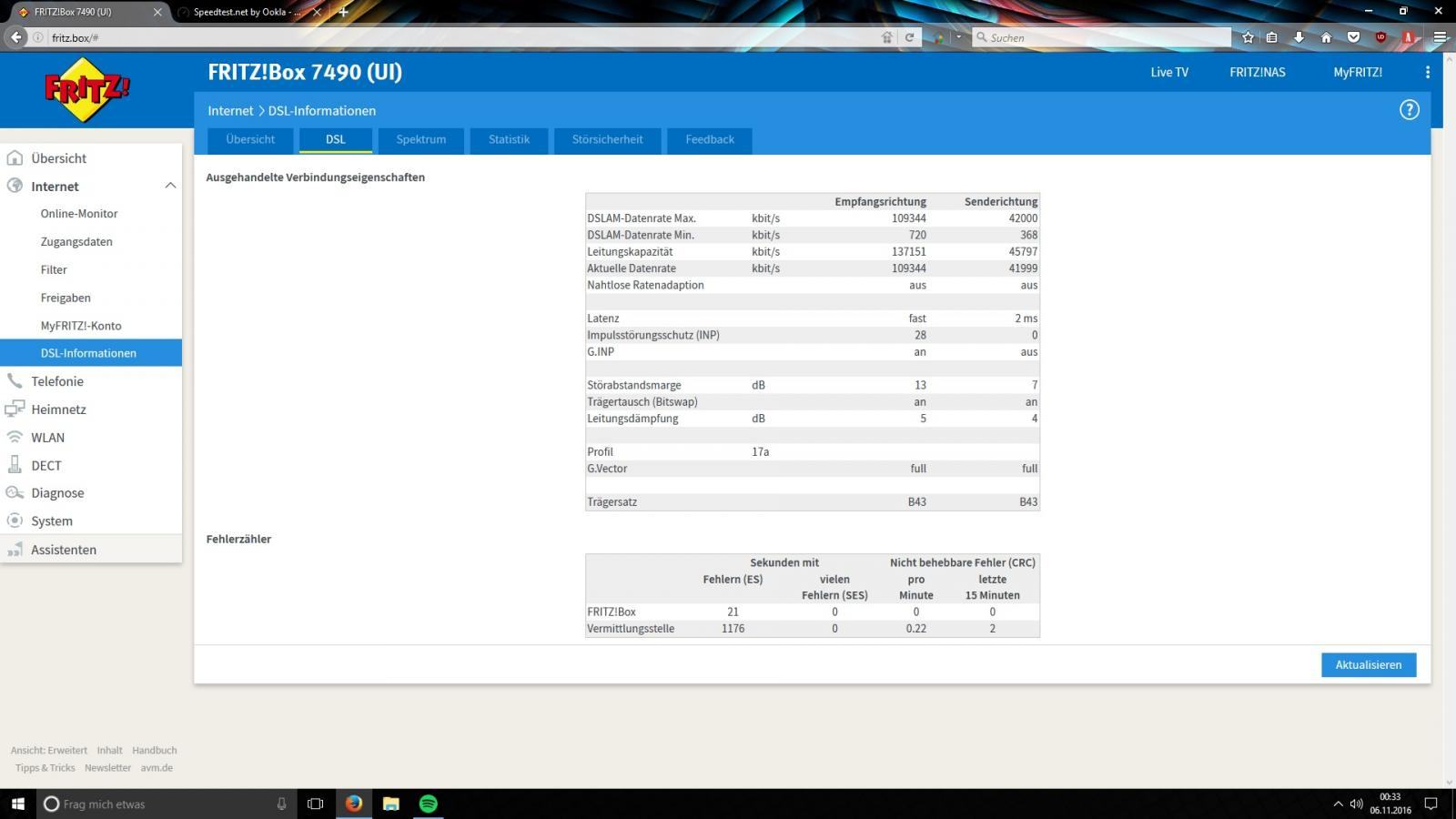Switch to the Statistik tab
The width and height of the screenshot is (1456, 819).
point(509,140)
